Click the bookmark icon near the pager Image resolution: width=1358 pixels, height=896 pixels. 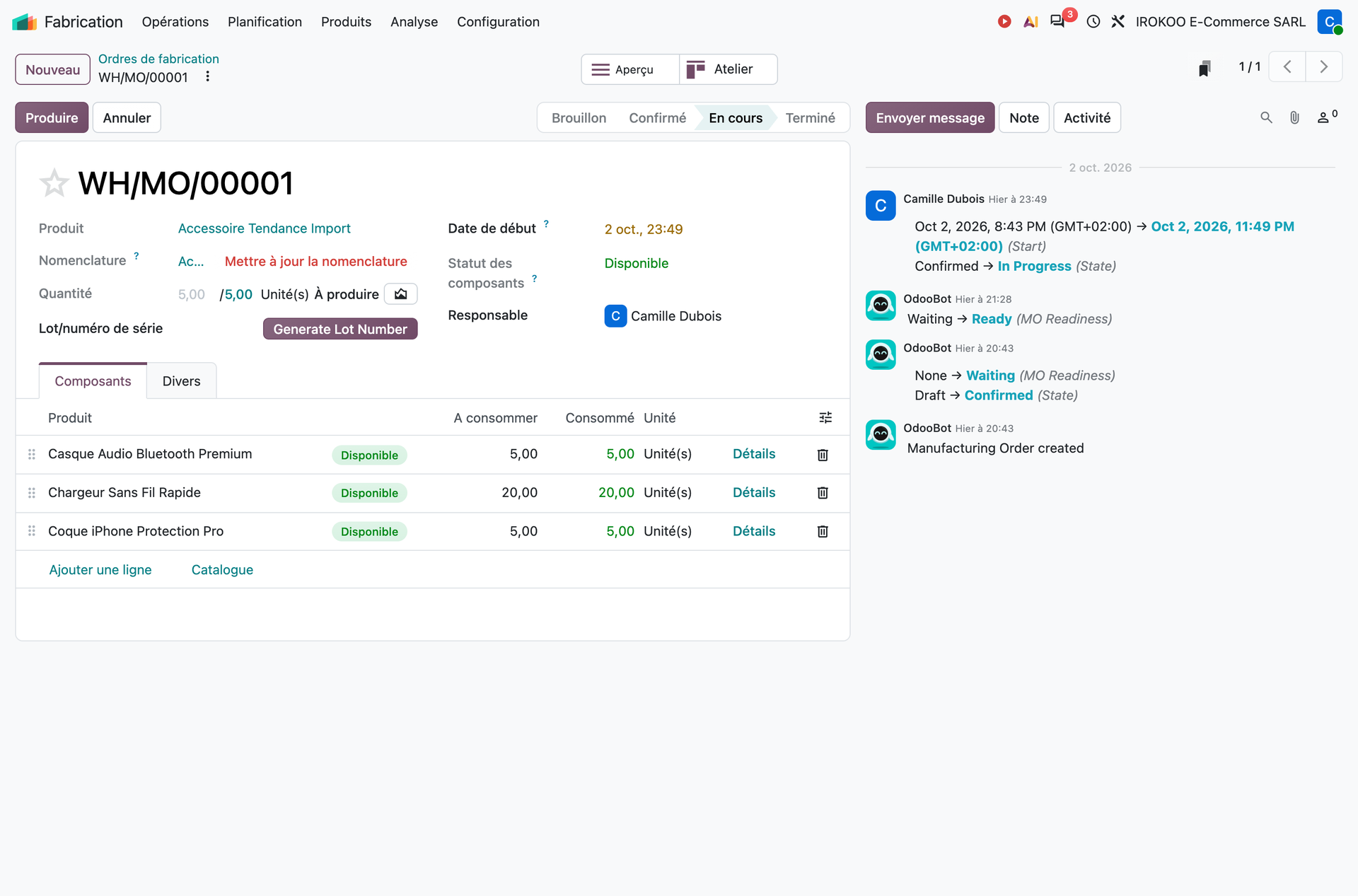tap(1205, 68)
